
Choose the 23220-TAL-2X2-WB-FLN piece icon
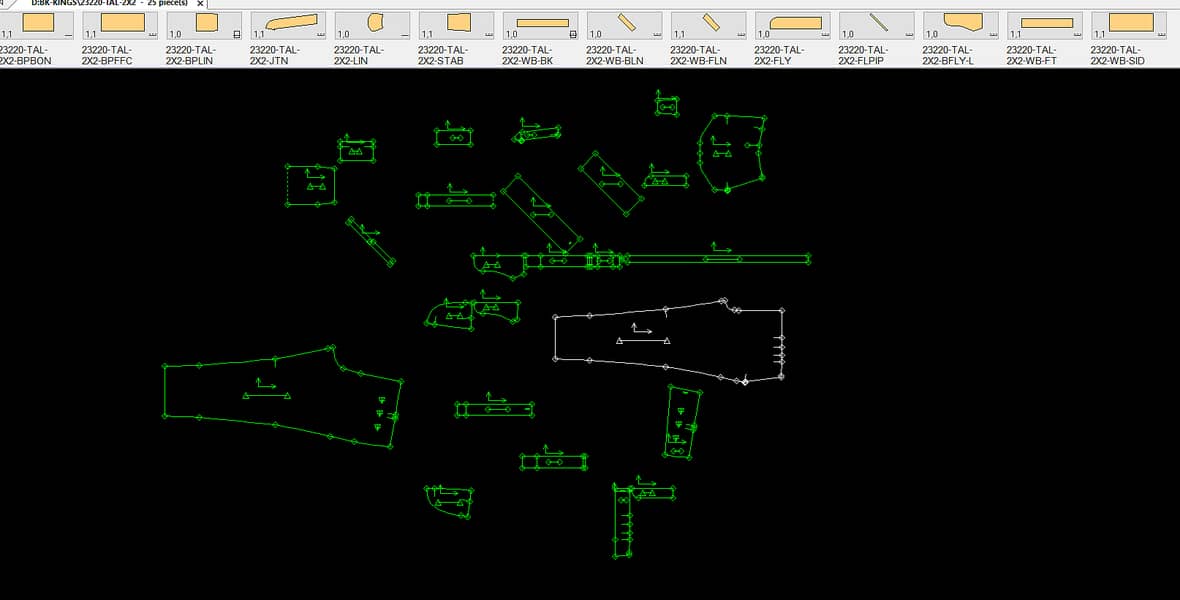coord(711,23)
